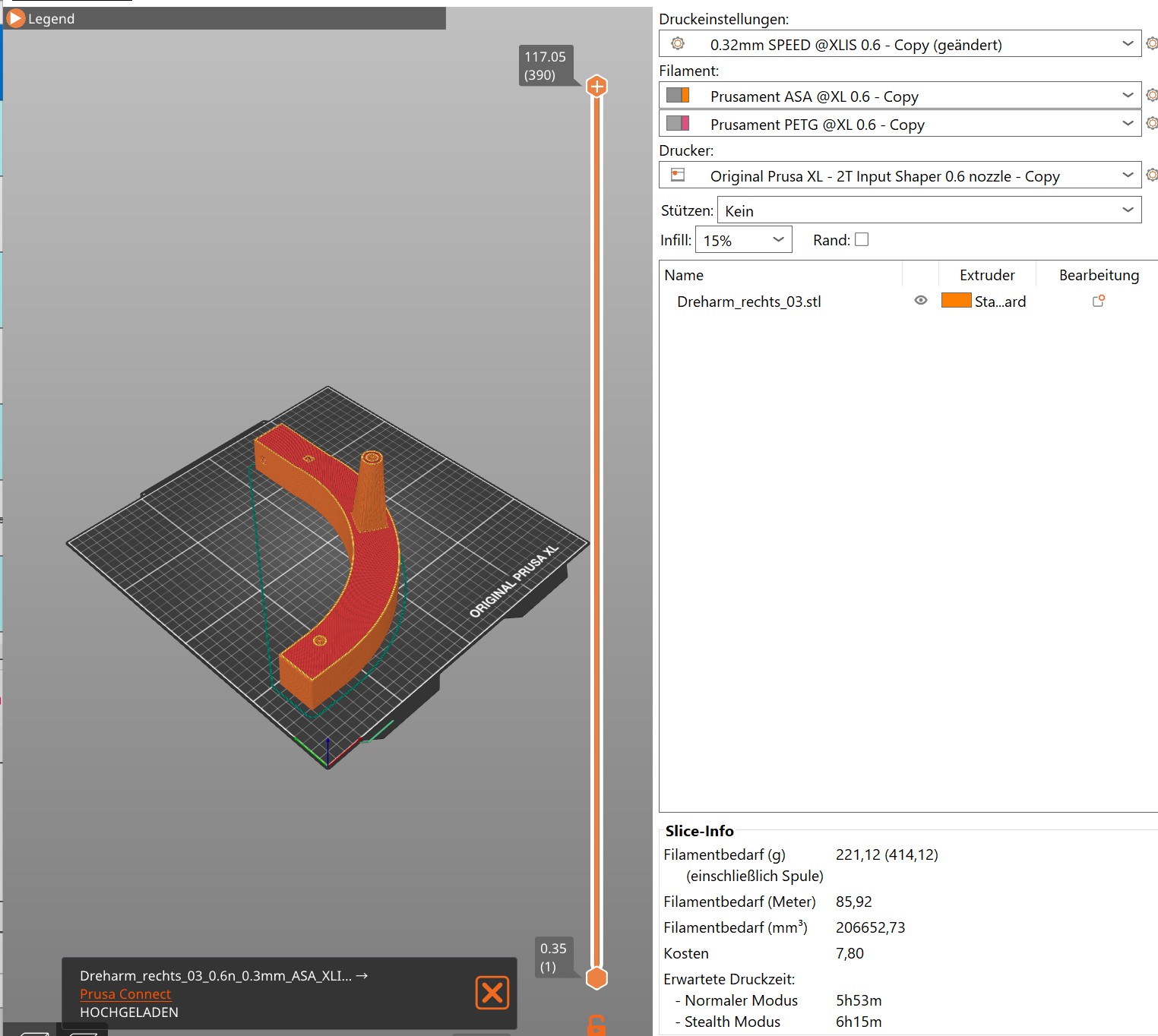Screen dimensions: 1158x1036
Task: Click the Kosten value 7,80
Action: pyautogui.click(x=850, y=953)
